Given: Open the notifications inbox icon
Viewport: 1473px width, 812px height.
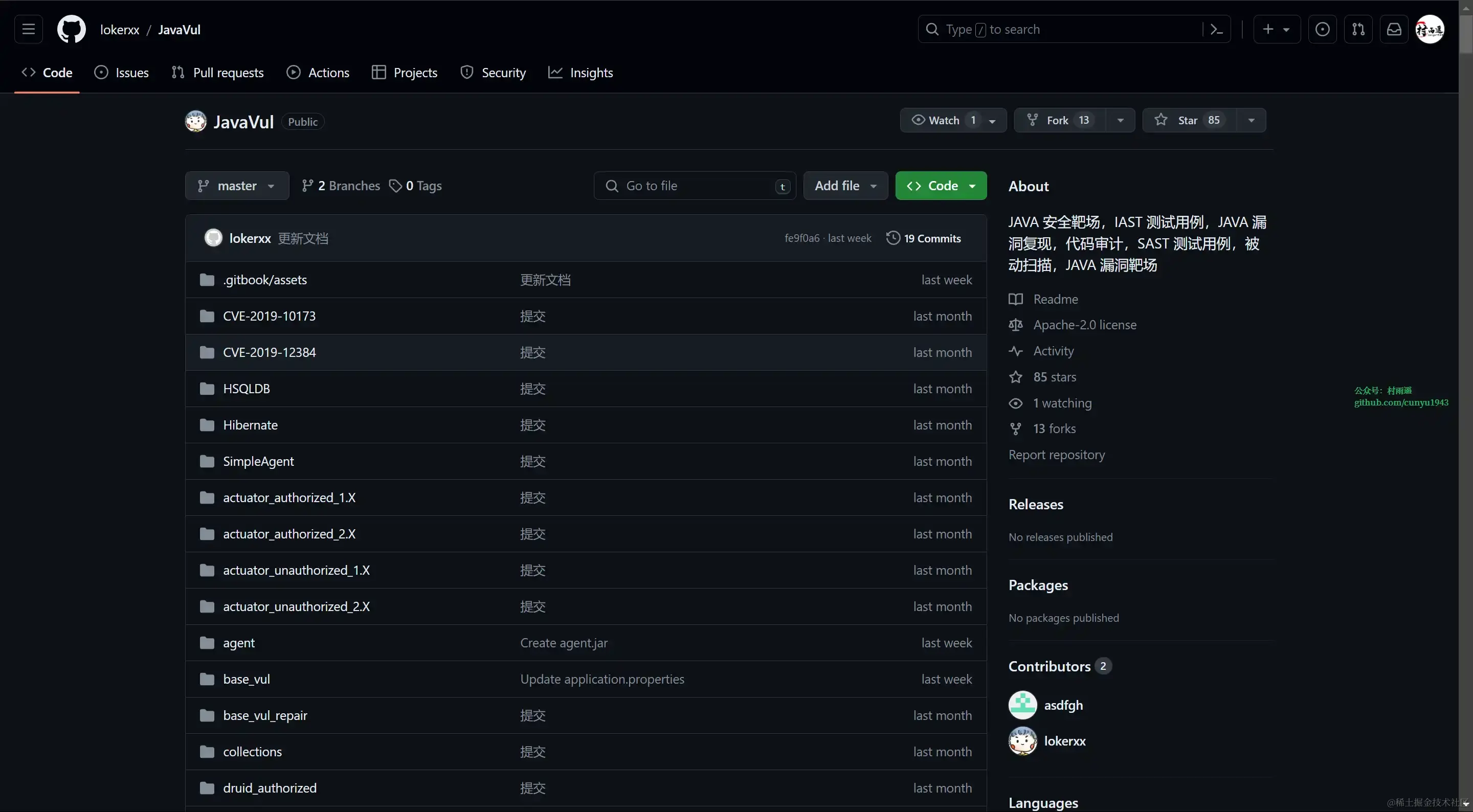Looking at the screenshot, I should coord(1394,29).
